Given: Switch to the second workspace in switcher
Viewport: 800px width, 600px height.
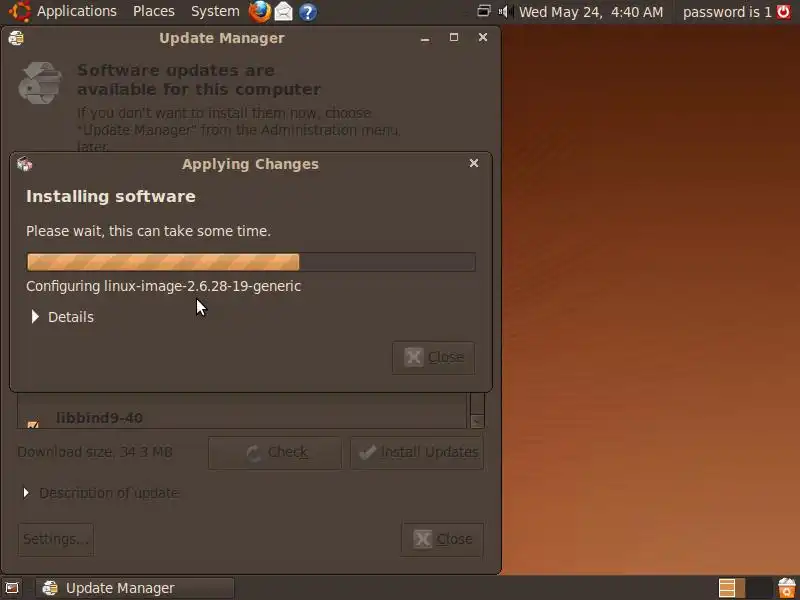Looking at the screenshot, I should [759, 588].
